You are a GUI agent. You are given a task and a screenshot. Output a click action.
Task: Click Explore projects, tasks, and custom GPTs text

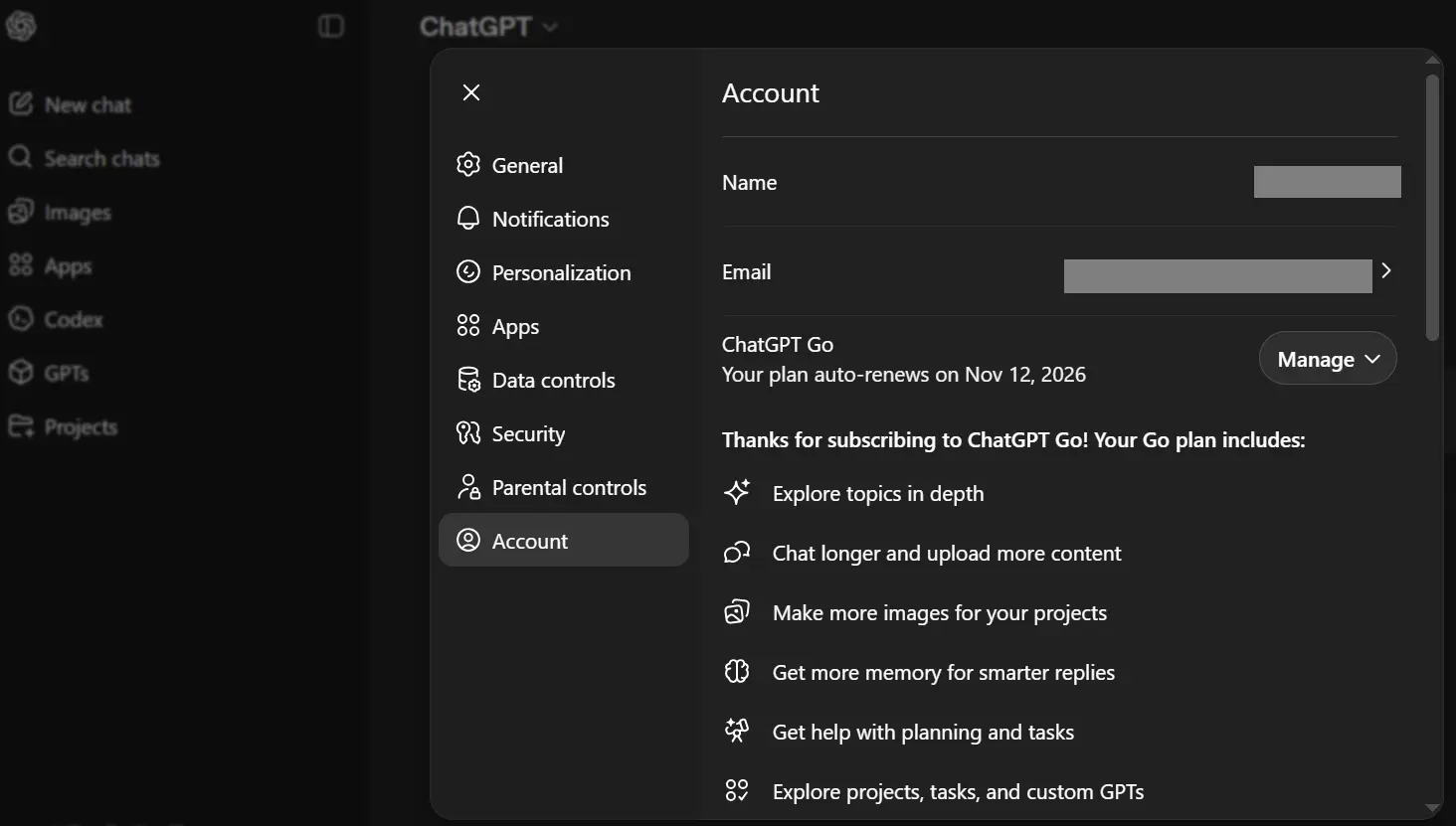959,792
